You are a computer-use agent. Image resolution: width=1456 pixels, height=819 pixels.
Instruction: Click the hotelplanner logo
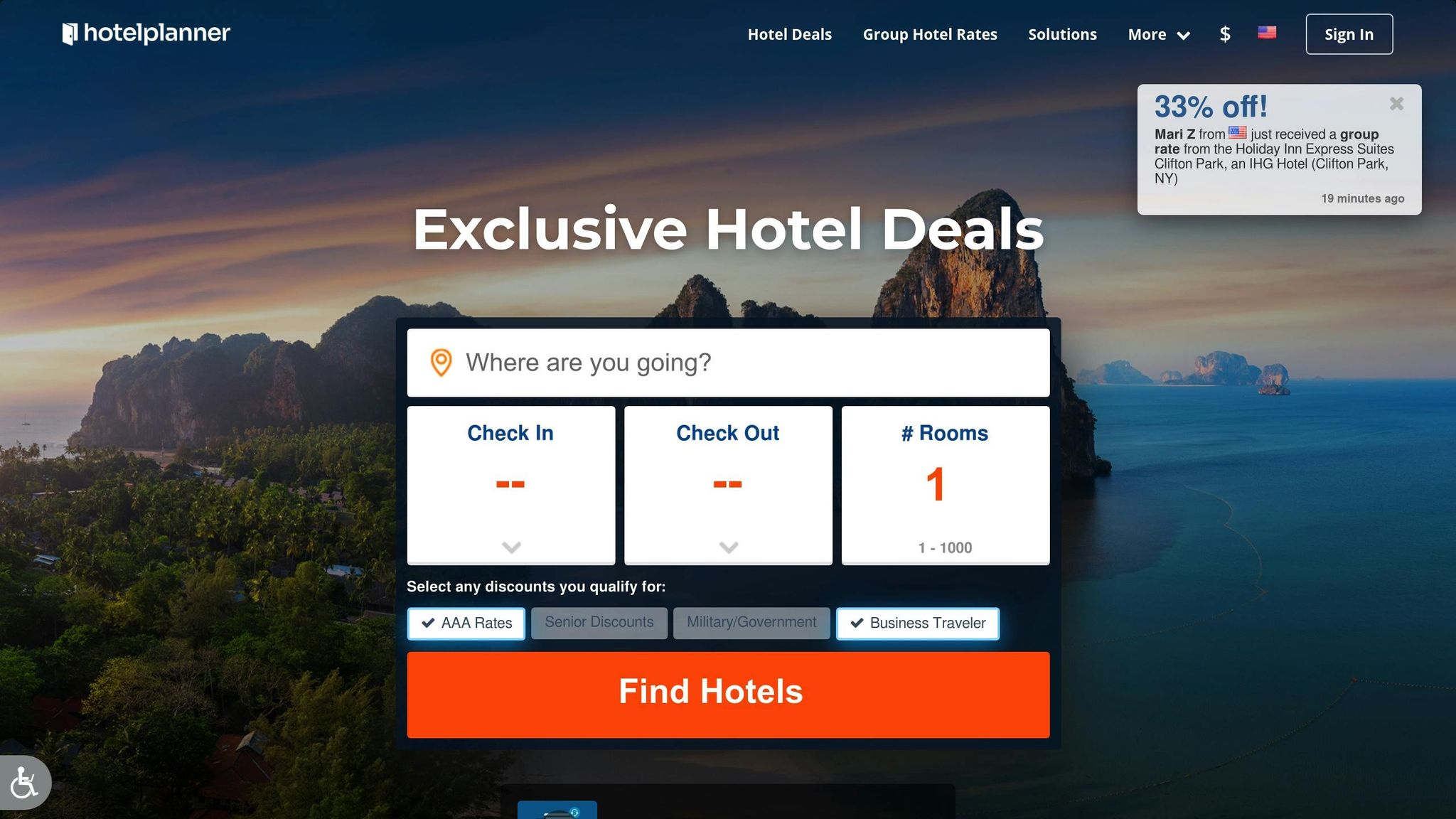[146, 33]
